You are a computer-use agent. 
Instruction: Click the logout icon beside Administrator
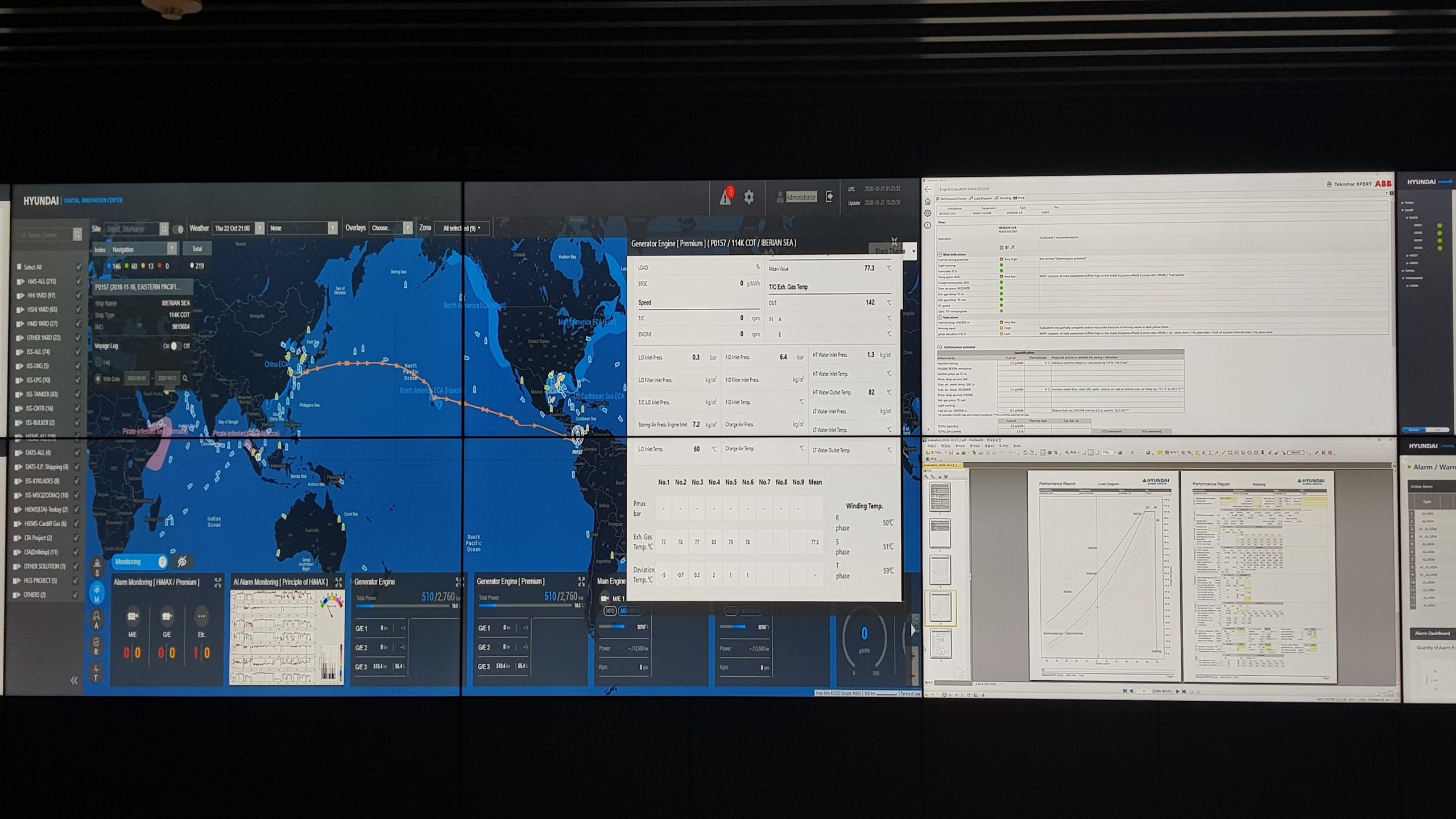829,196
